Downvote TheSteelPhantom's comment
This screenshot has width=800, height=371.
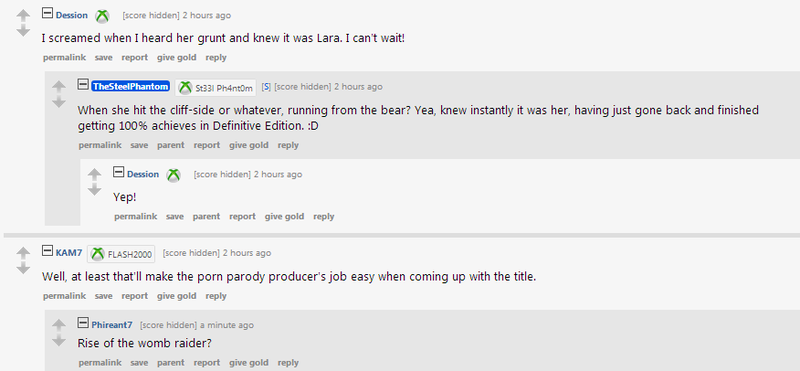tap(59, 102)
